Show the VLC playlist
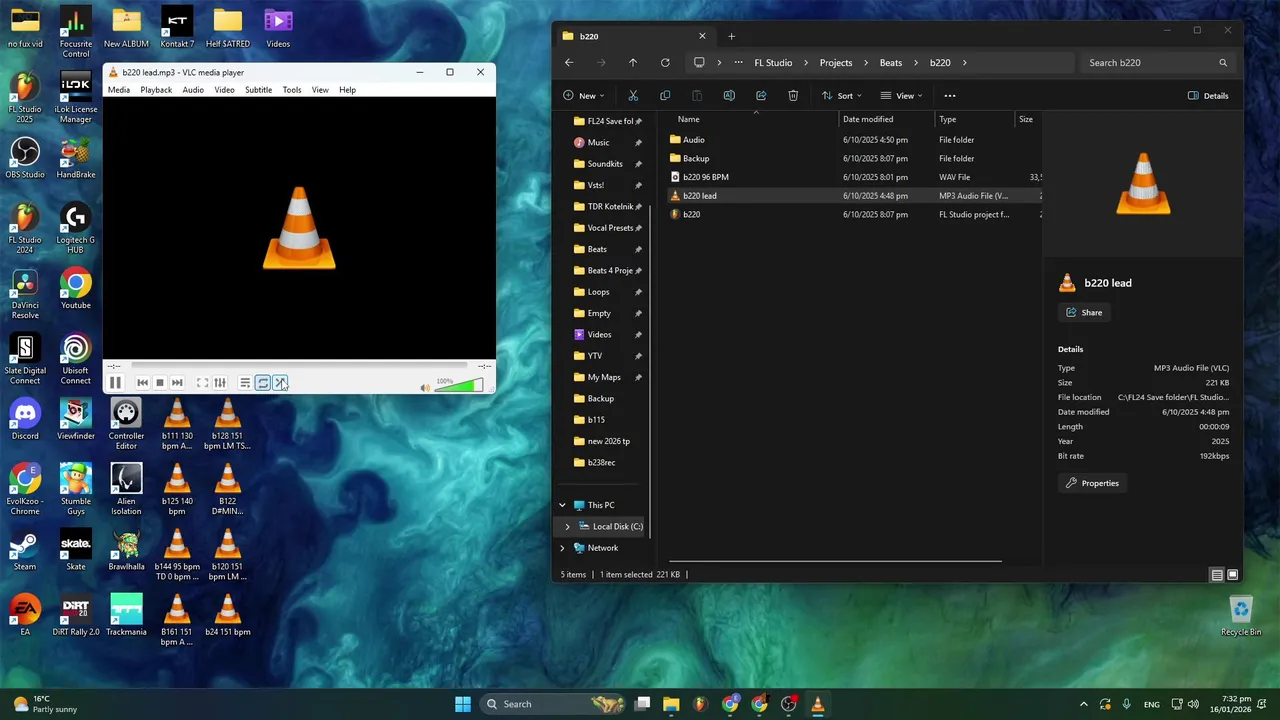Viewport: 1280px width, 720px height. tap(245, 383)
